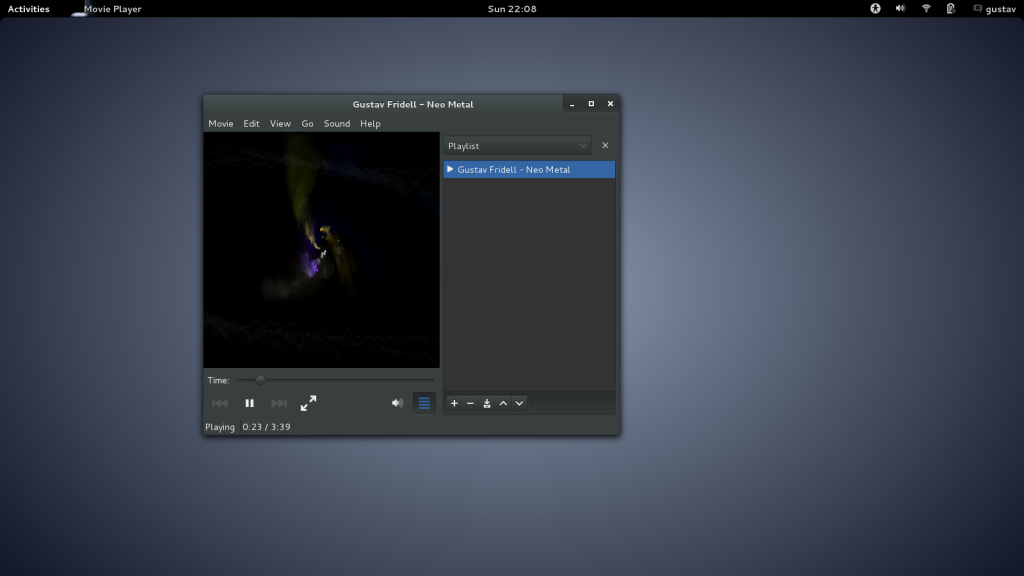
Task: Add a file to the playlist
Action: 454,403
